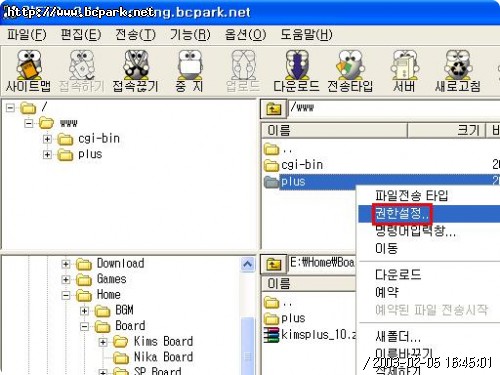
Task: Click the local tree scrollbar thumb
Action: [247, 346]
